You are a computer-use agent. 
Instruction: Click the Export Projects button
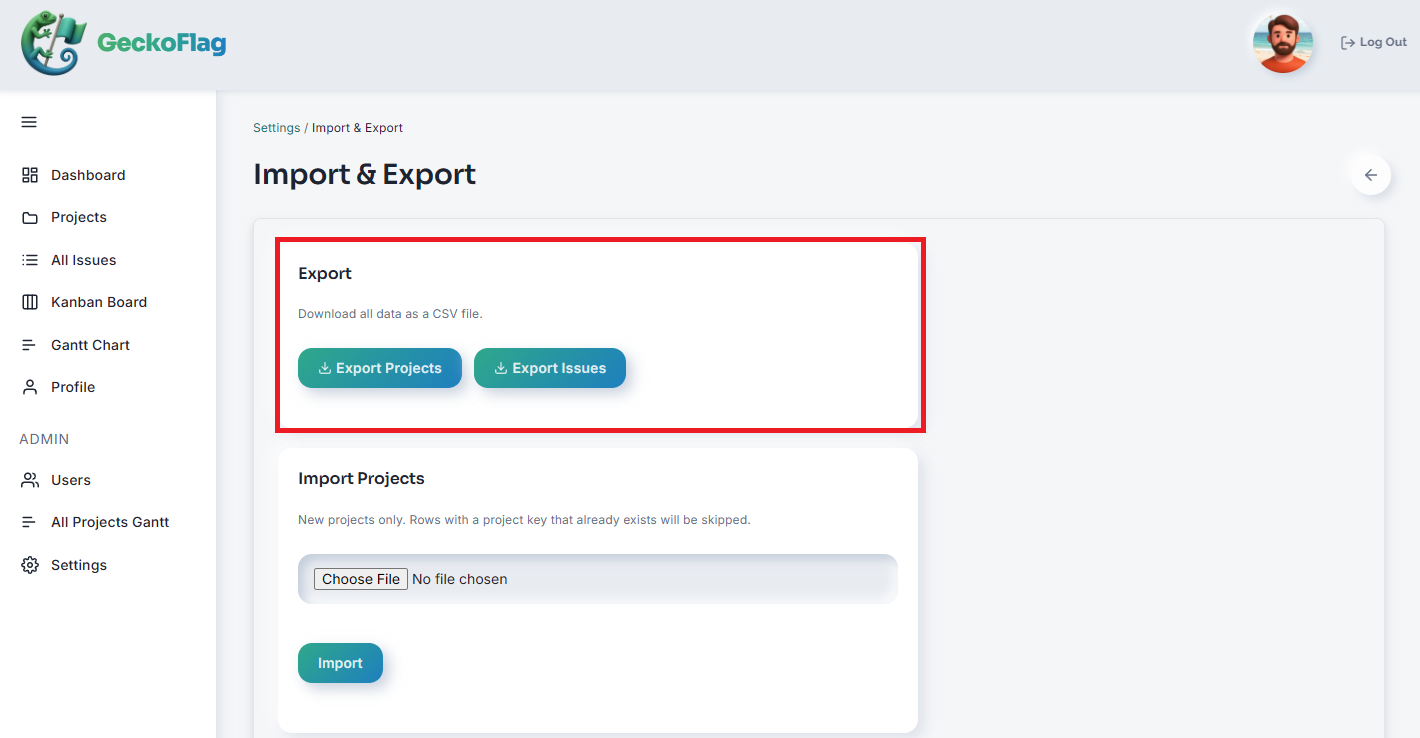(x=380, y=368)
